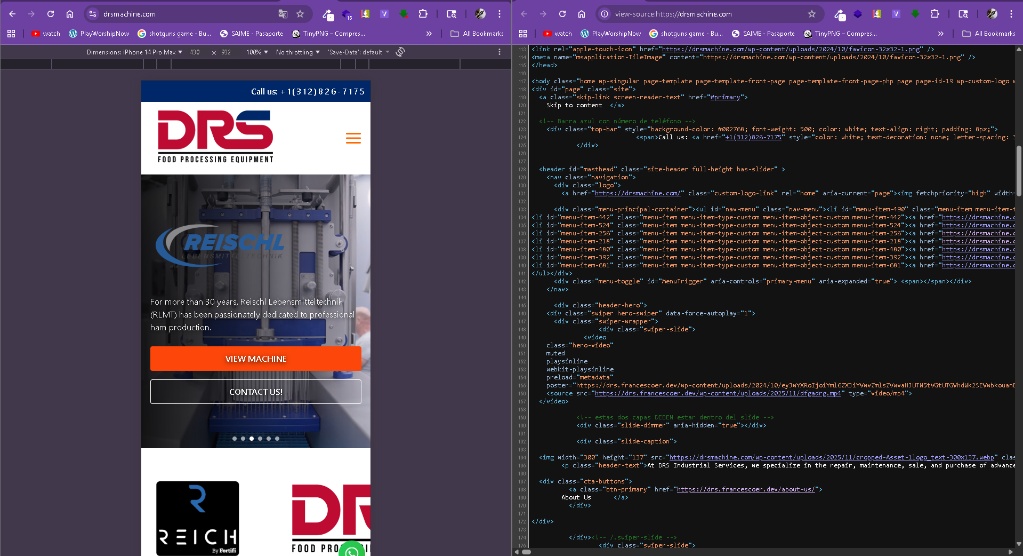The image size is (1023, 556).
Task: Click the DRS Food Processing Equipment logo
Action: (x=215, y=136)
